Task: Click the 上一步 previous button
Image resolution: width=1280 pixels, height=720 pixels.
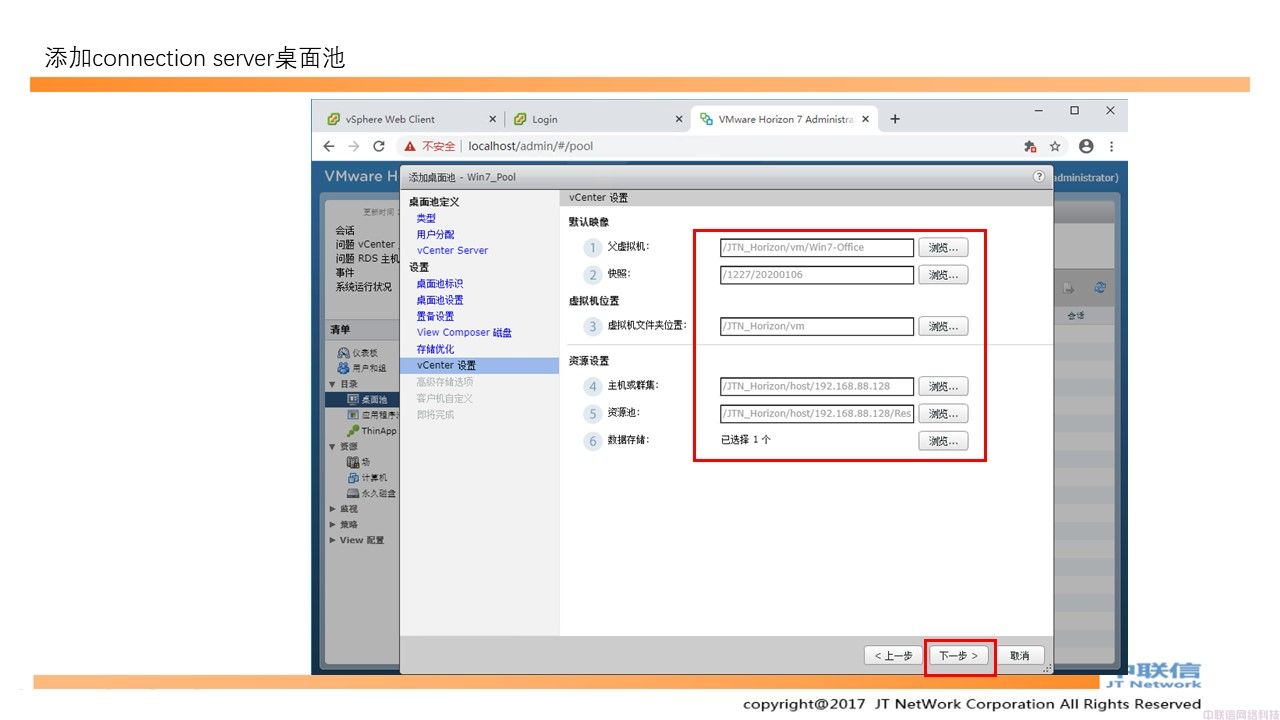Action: click(x=893, y=656)
